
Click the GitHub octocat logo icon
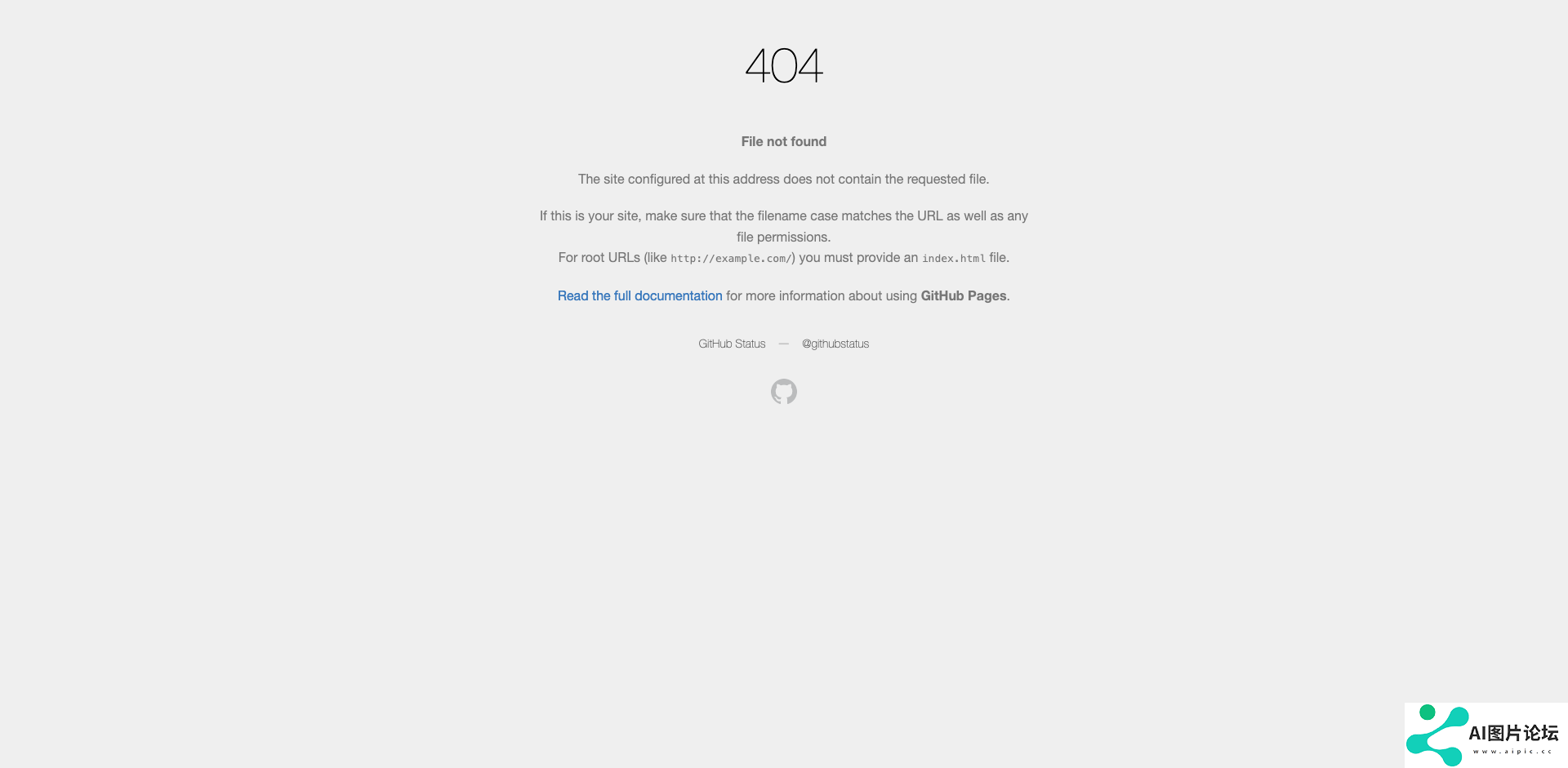tap(784, 392)
